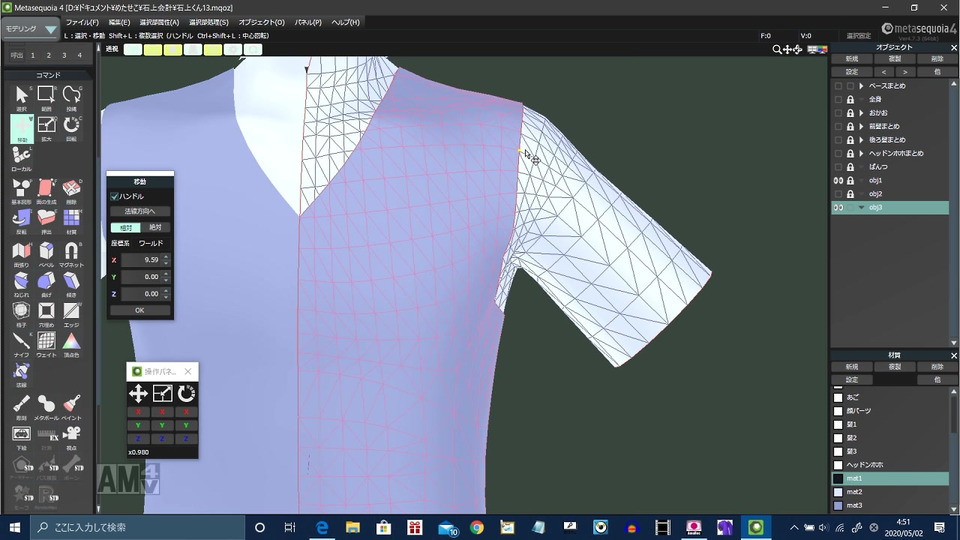
Task: Click the 法線方向へ button
Action: (139, 212)
